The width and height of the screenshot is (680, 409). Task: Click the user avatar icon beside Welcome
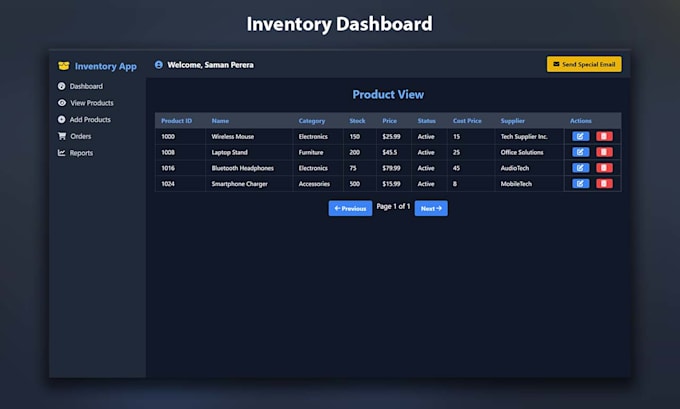pos(159,65)
